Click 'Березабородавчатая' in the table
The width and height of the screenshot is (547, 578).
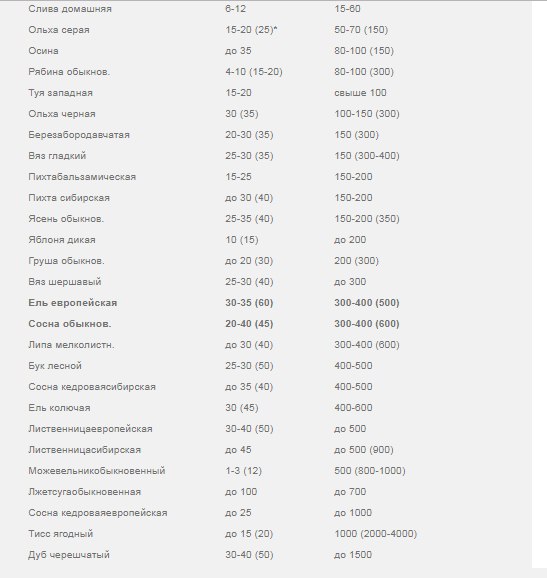tap(79, 135)
